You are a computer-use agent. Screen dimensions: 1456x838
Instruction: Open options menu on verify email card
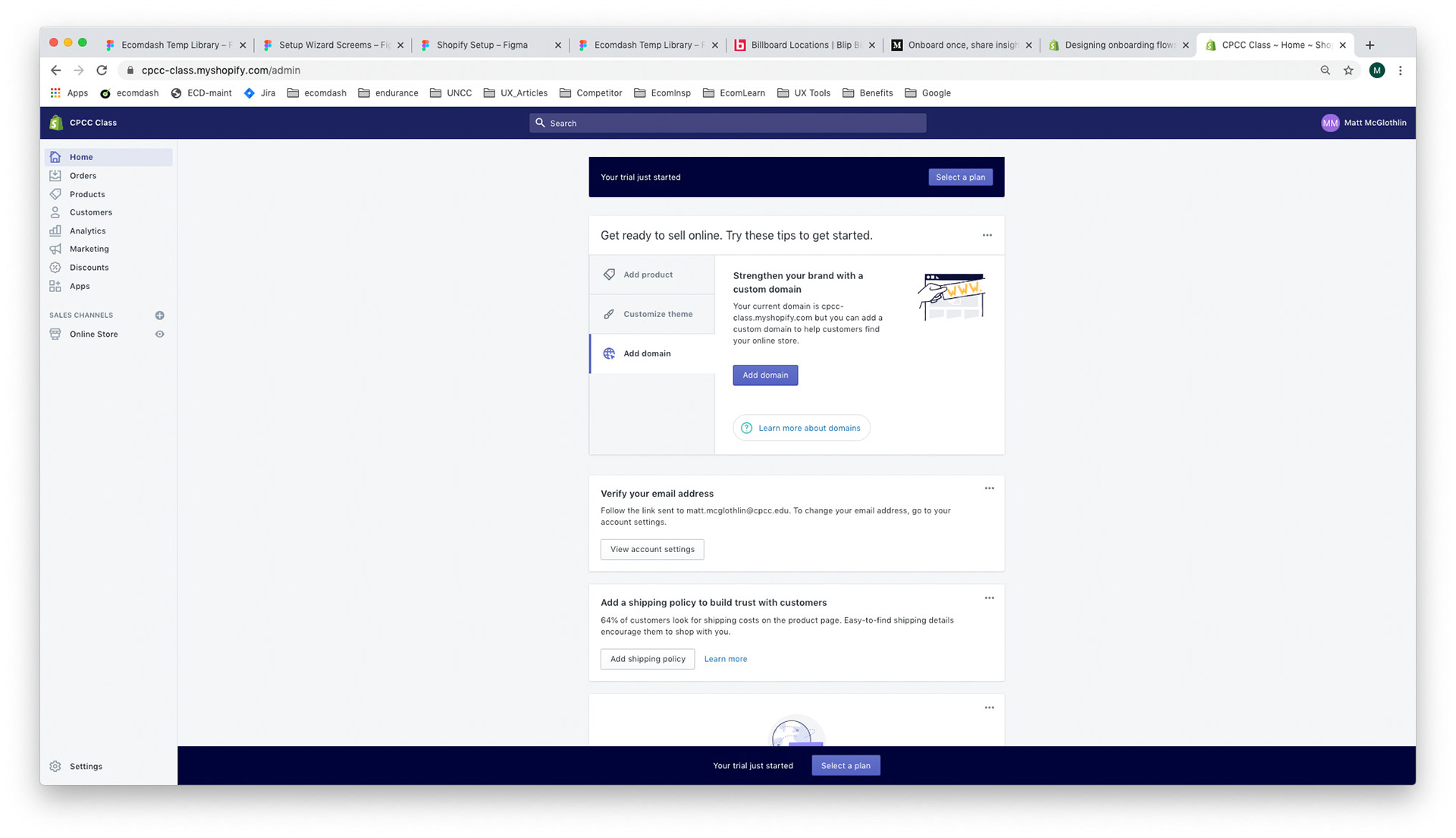(x=989, y=488)
